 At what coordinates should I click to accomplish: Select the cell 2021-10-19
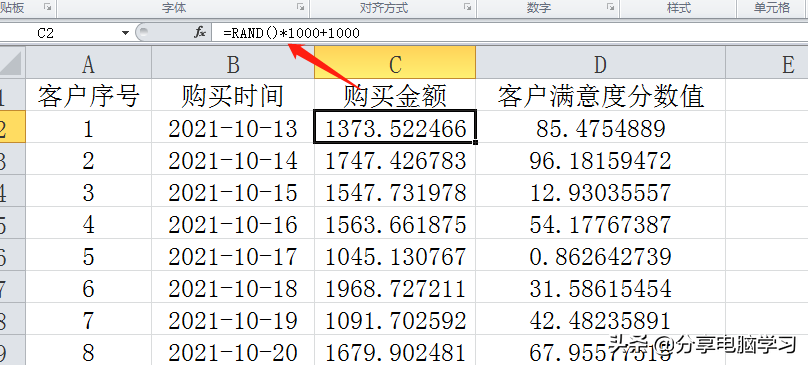point(233,320)
